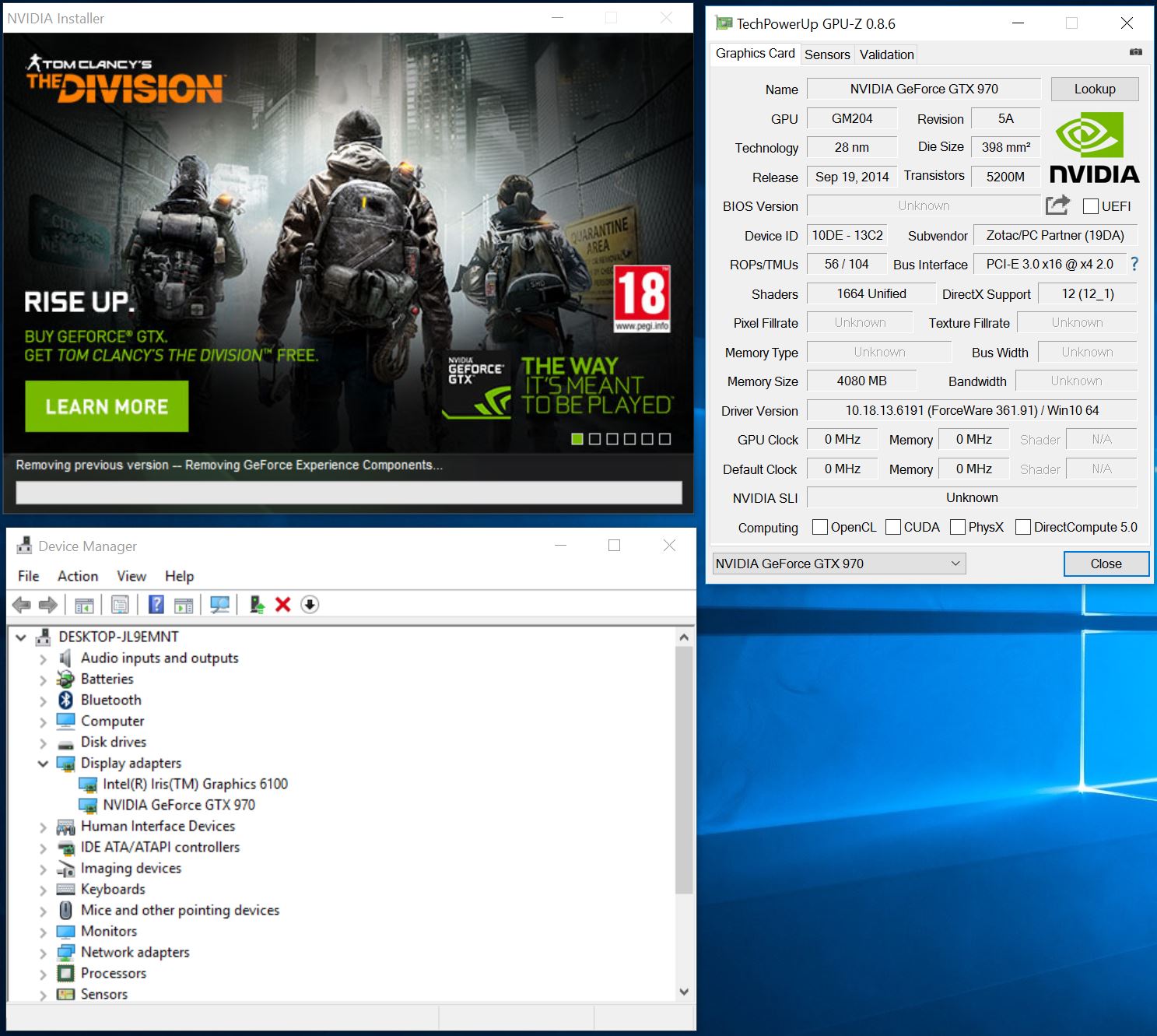Click the GPU Name field in GPU-Z
The image size is (1157, 1036).
pyautogui.click(x=924, y=89)
